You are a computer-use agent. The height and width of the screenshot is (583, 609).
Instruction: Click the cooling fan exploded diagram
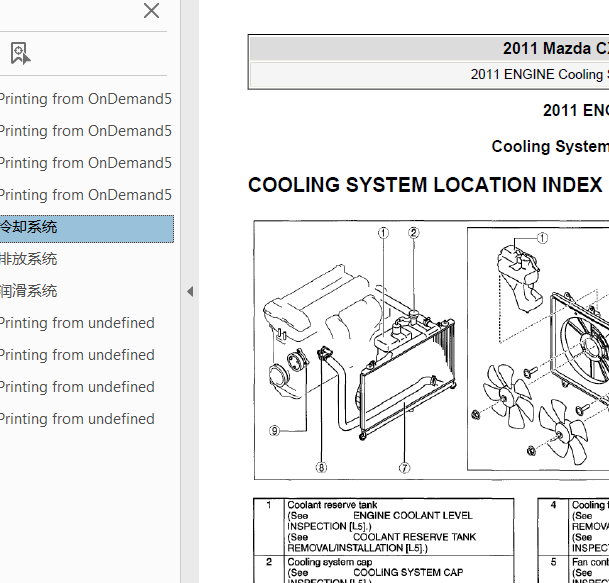tap(538, 349)
